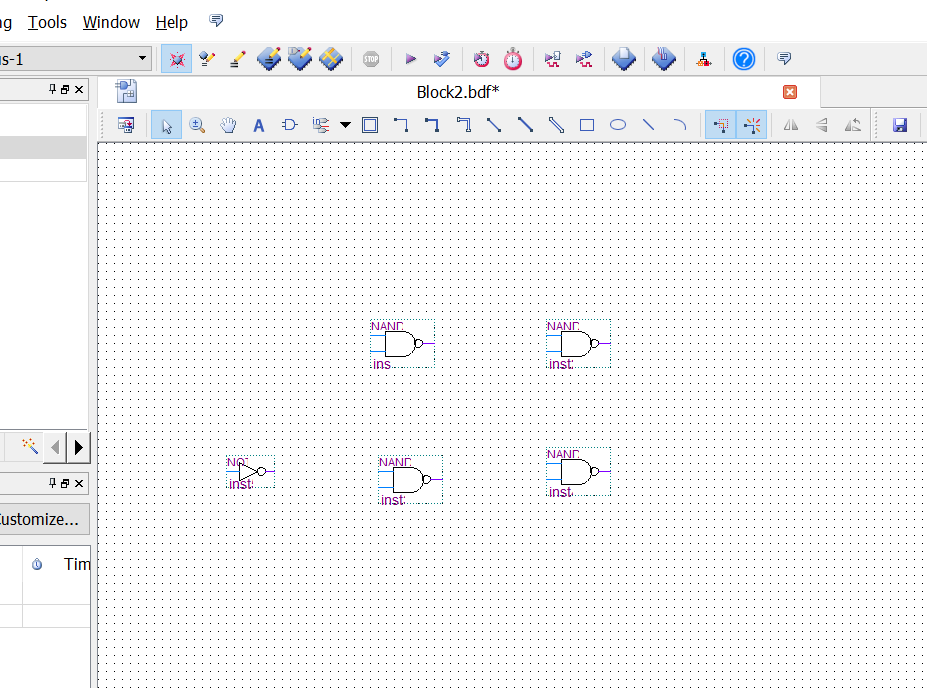Select the Pin tool icon
The image size is (927, 688).
coord(320,125)
